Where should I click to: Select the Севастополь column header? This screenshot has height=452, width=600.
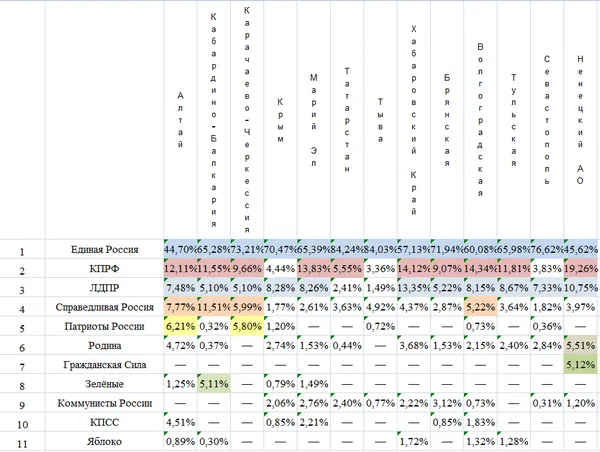point(547,120)
